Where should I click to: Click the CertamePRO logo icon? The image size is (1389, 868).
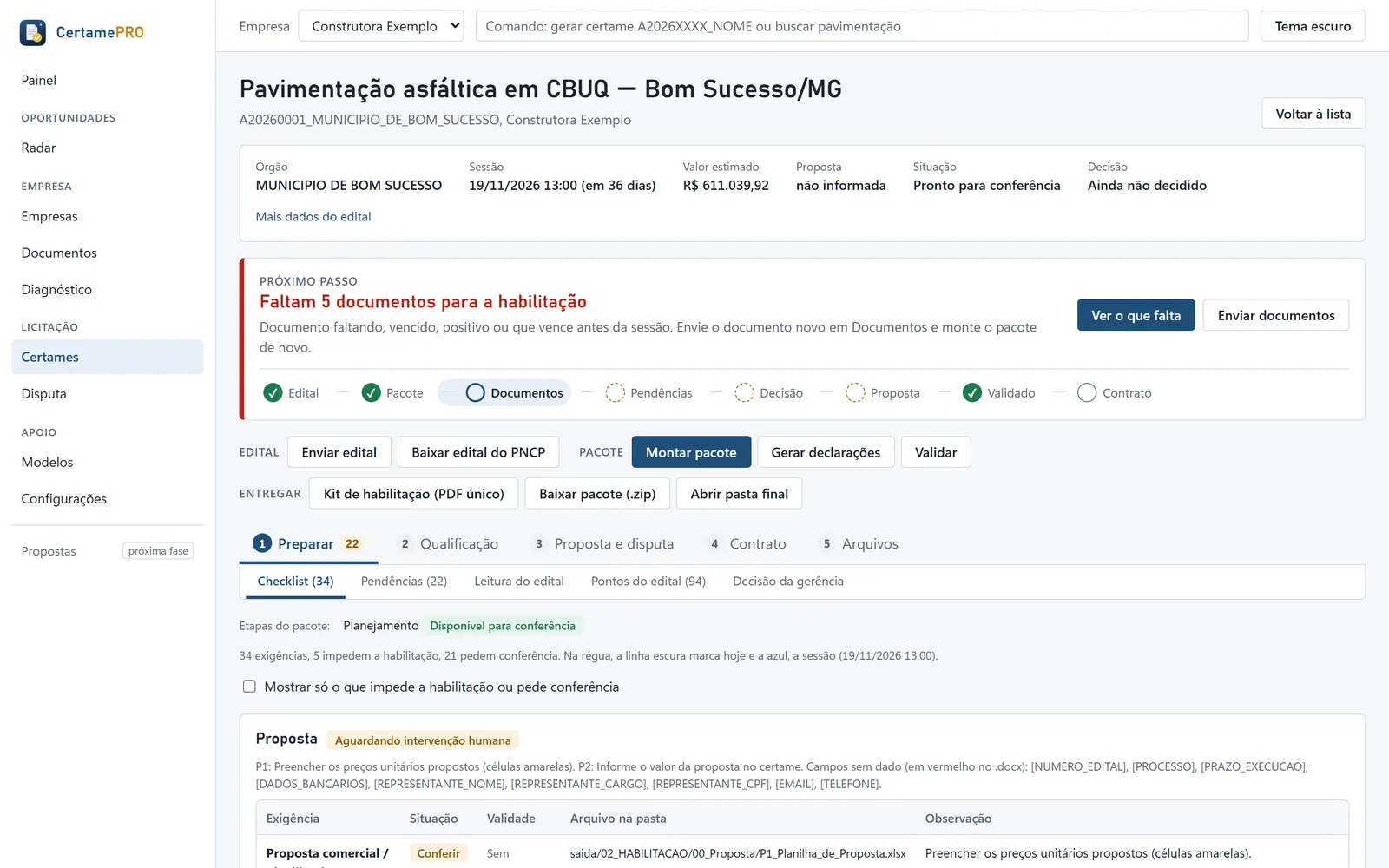33,32
